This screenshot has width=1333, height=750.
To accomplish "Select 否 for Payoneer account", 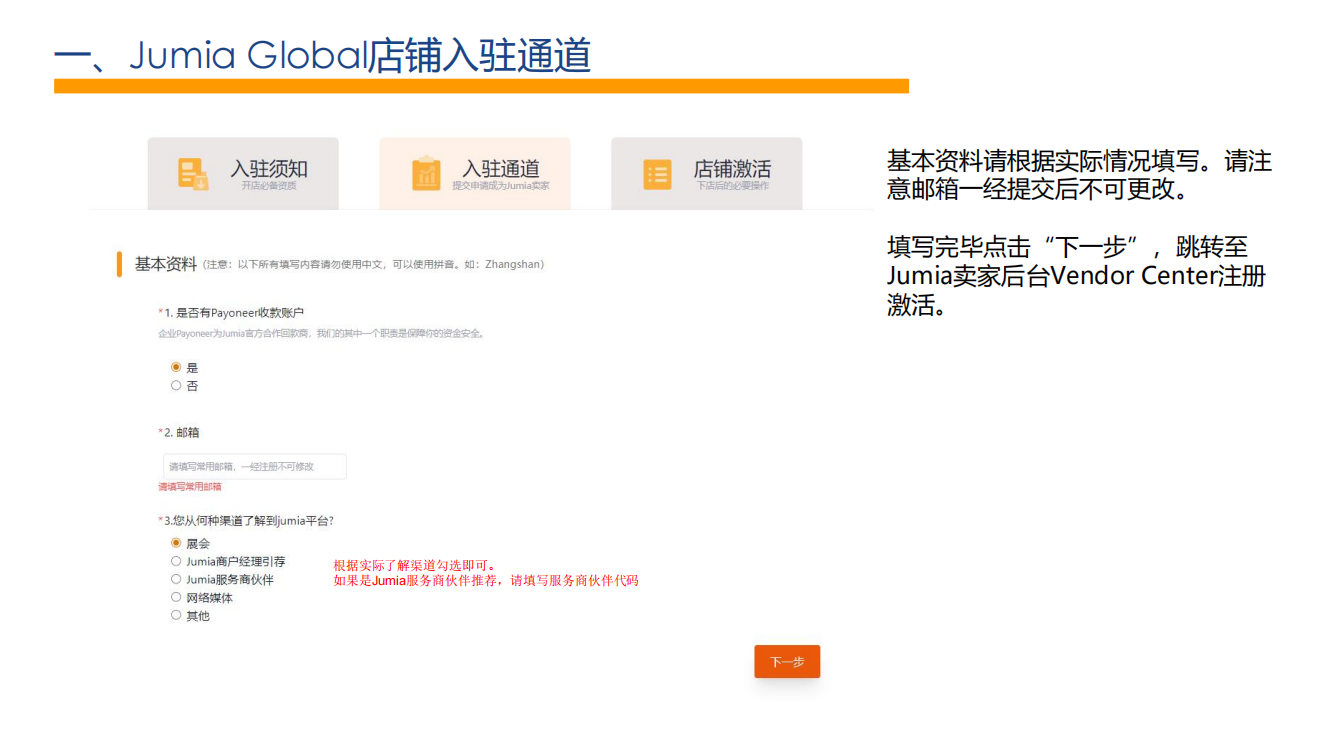I will point(176,385).
